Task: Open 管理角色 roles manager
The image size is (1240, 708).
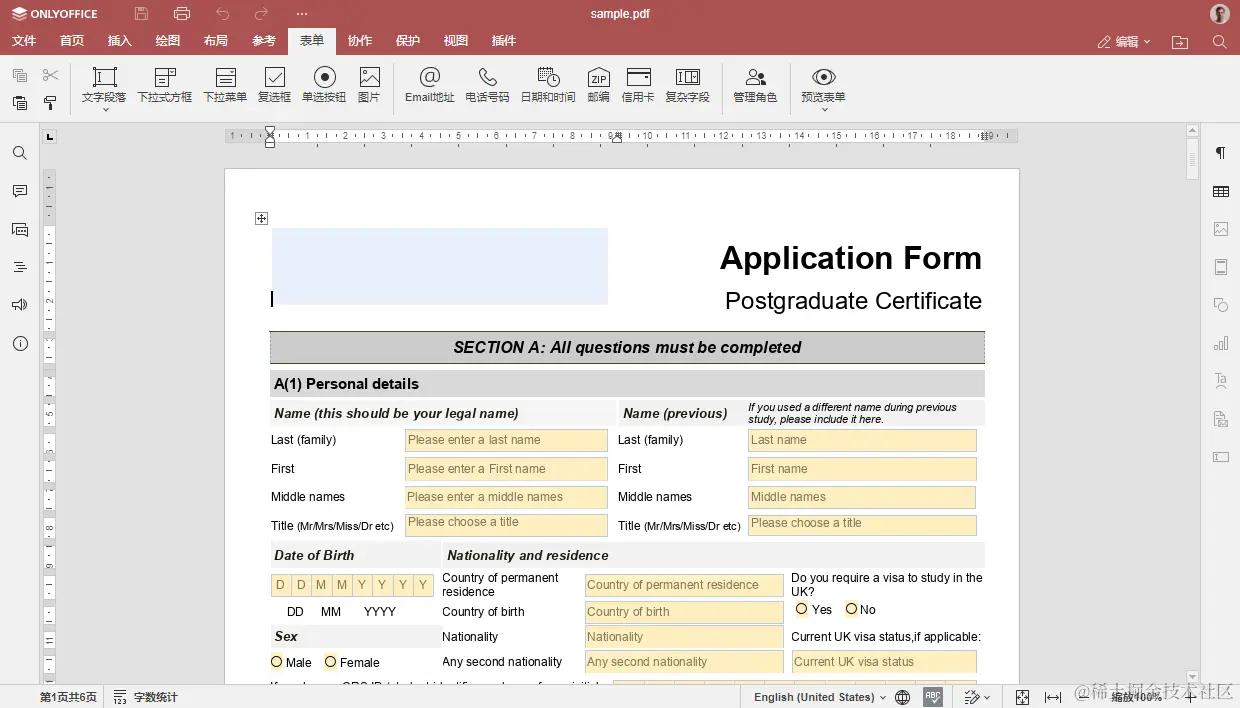Action: (x=755, y=85)
